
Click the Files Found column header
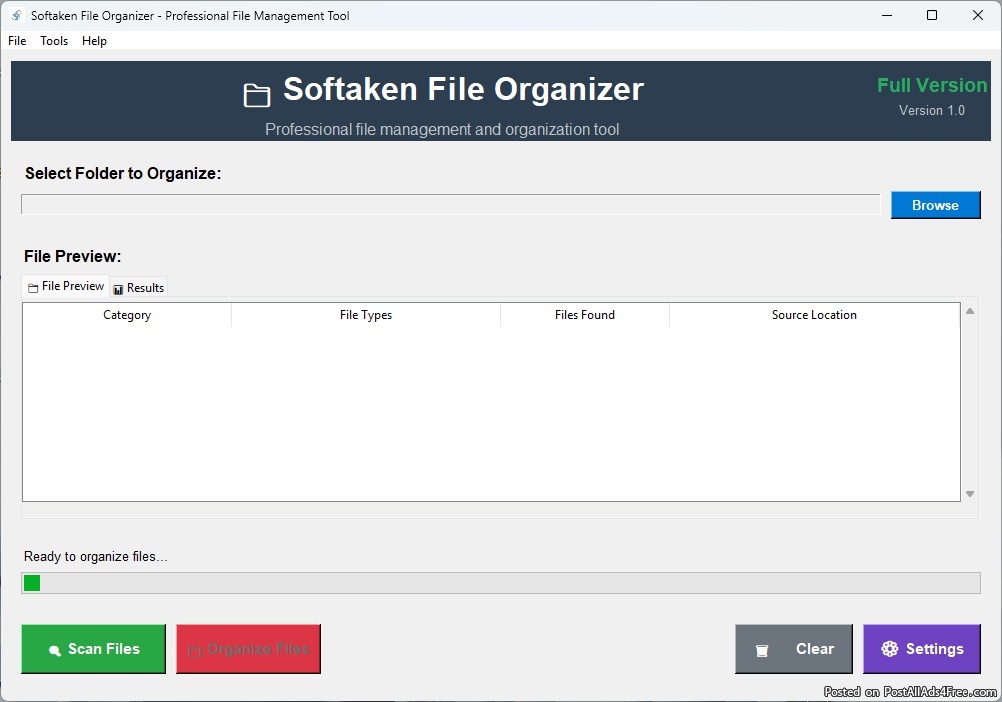point(585,315)
